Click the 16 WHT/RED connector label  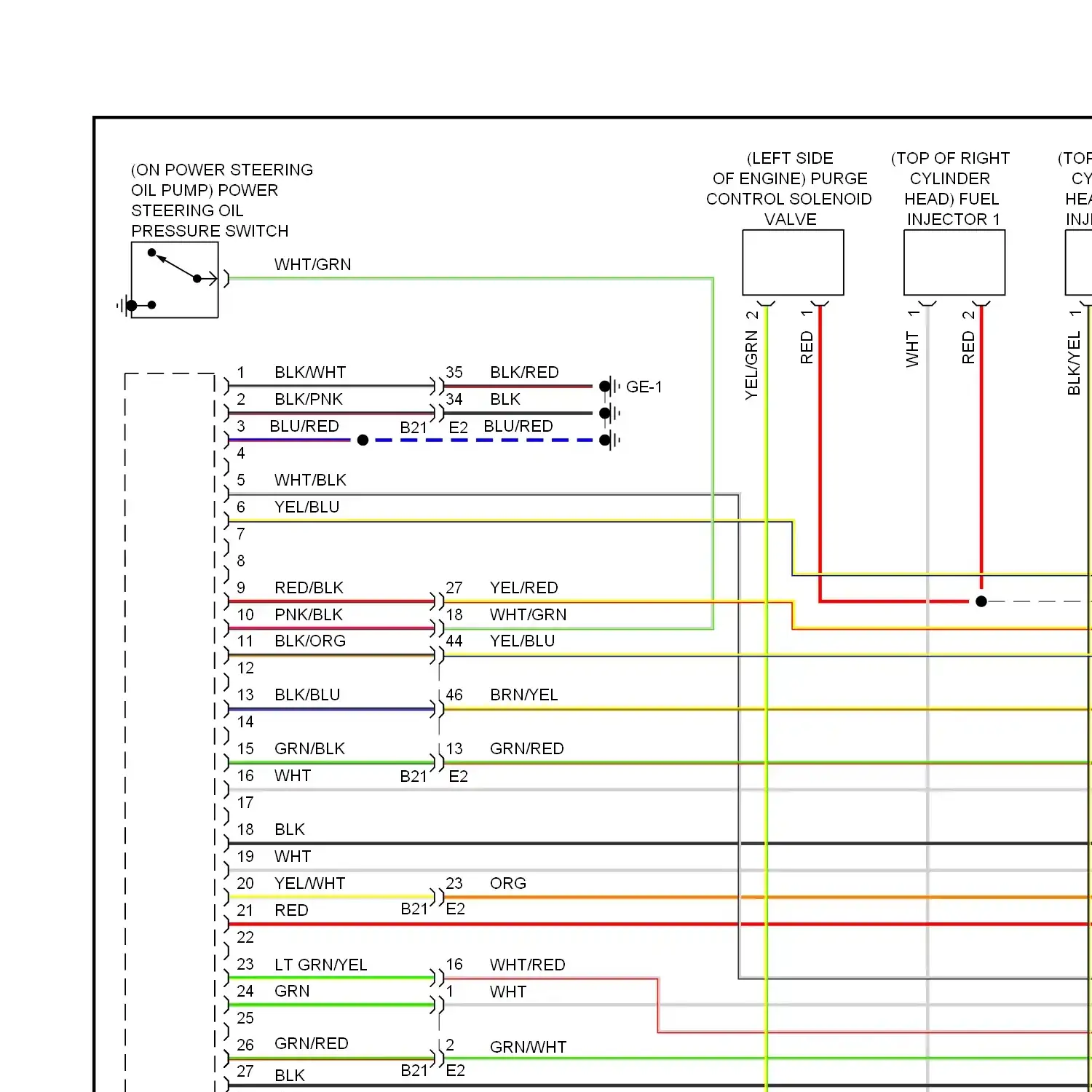tap(506, 965)
